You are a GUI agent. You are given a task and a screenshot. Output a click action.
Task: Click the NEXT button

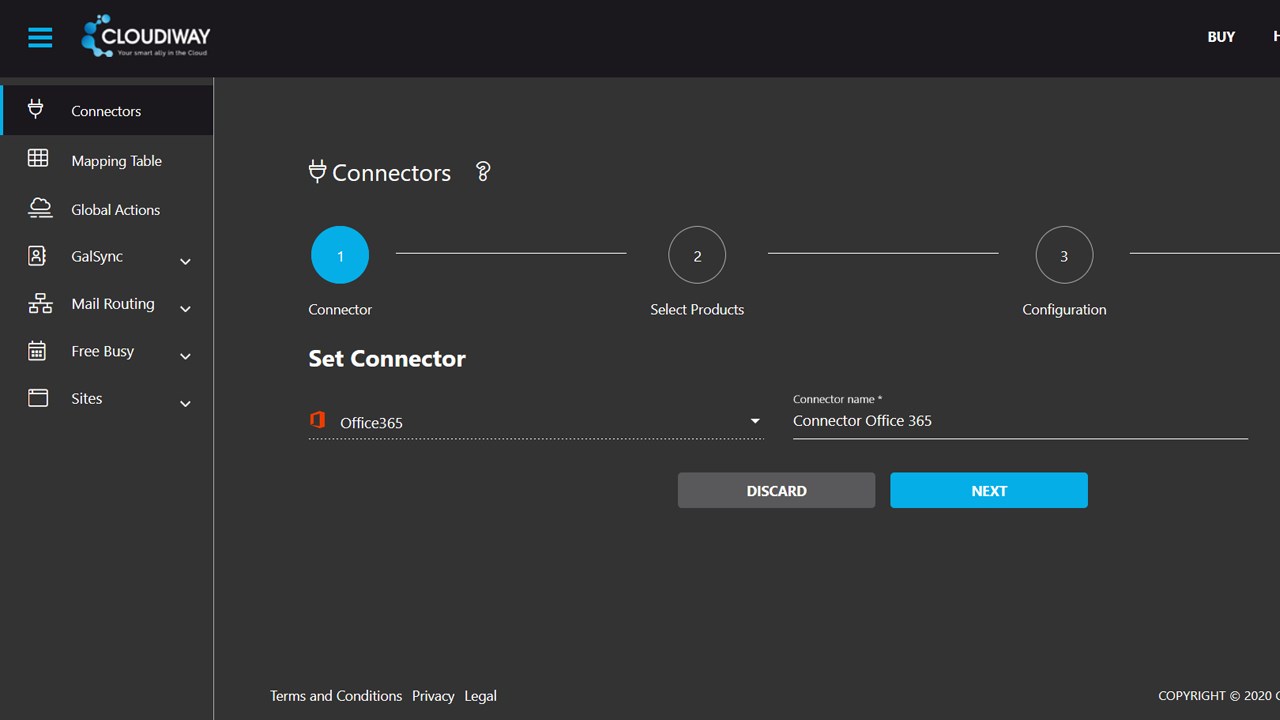coord(988,490)
